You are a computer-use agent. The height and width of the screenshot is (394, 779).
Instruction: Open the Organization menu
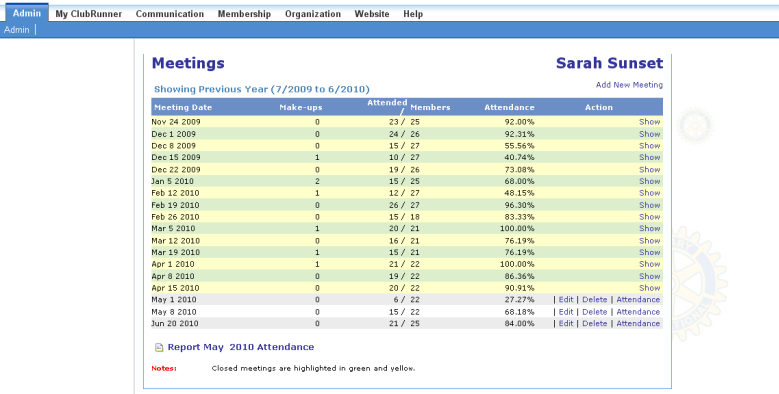coord(313,14)
